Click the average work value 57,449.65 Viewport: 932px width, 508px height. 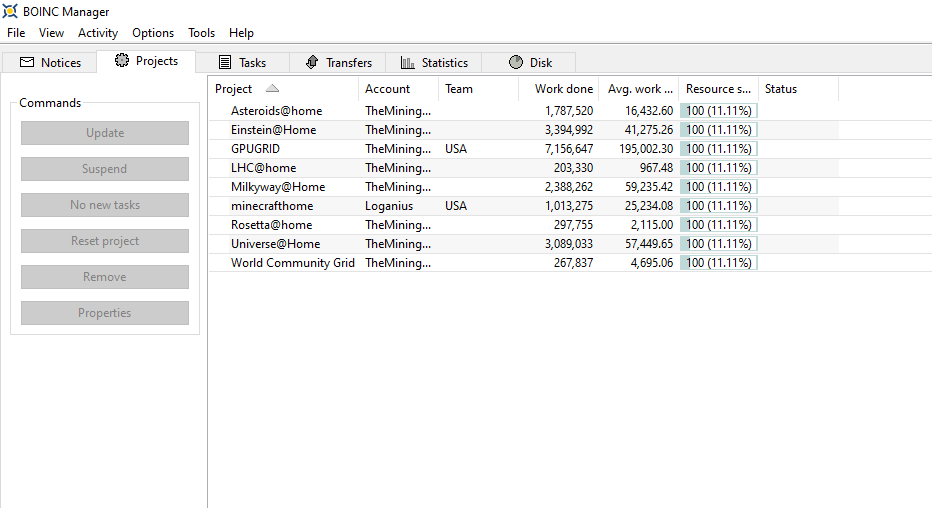tap(649, 244)
